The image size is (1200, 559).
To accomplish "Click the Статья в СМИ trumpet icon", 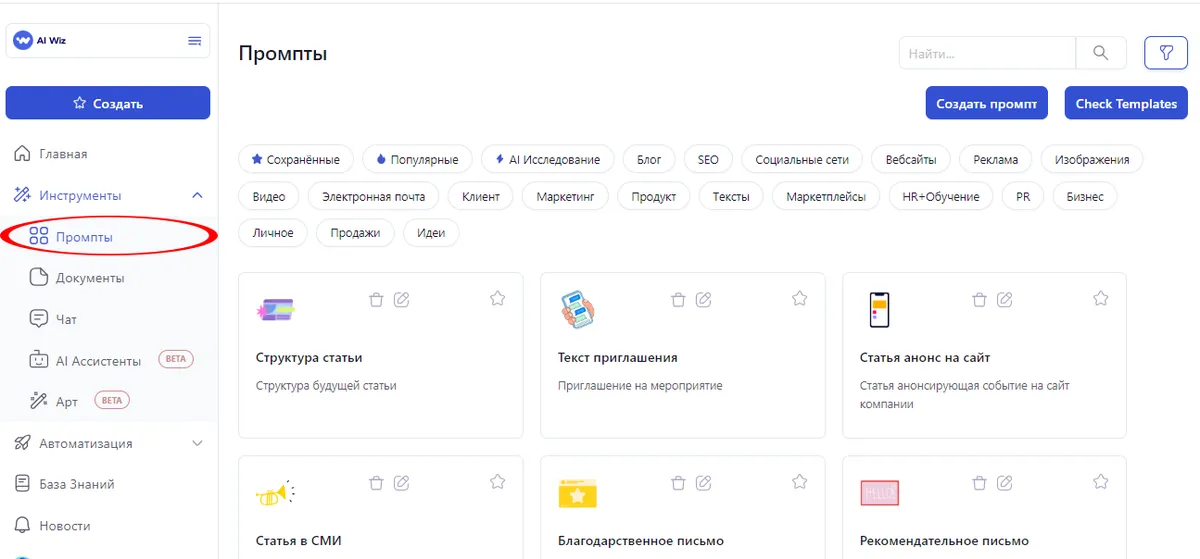I will [276, 493].
